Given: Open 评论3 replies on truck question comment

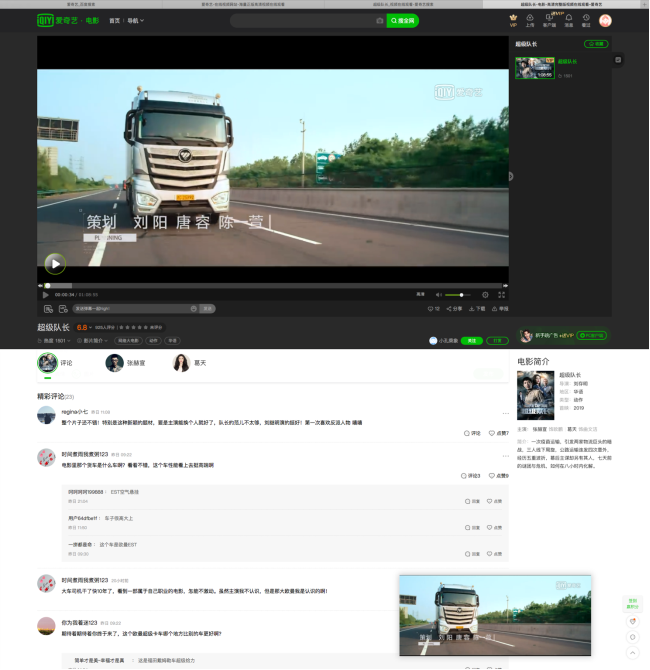Looking at the screenshot, I should 471,476.
